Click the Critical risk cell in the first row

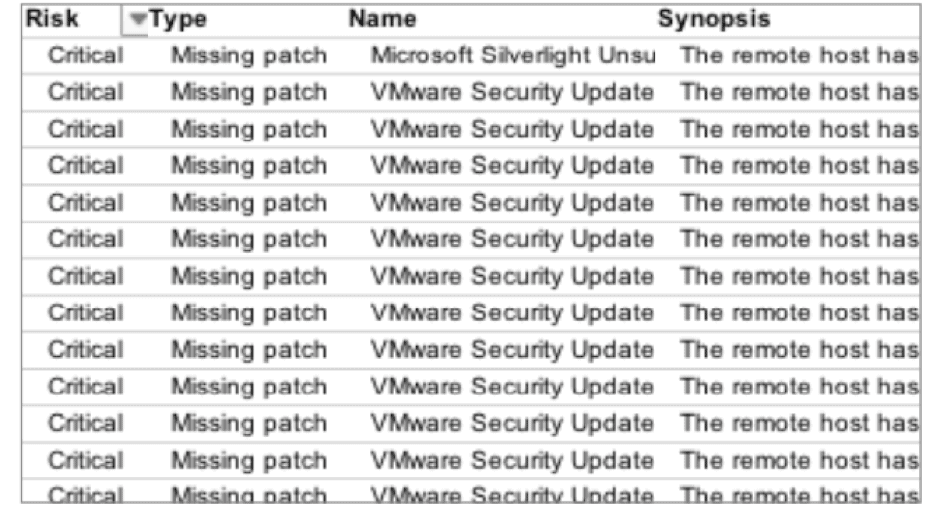(86, 56)
